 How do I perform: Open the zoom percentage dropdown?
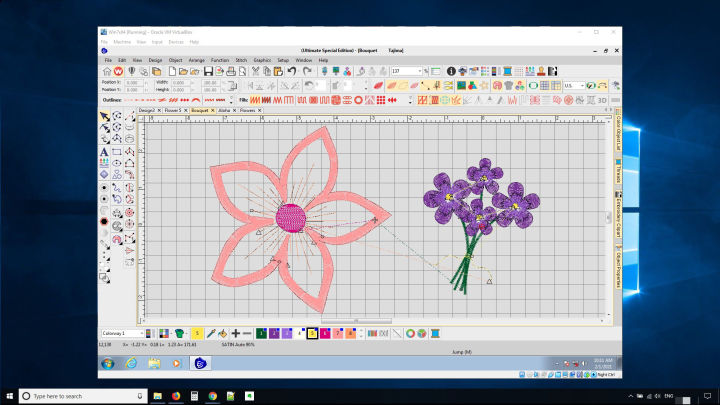coord(419,71)
